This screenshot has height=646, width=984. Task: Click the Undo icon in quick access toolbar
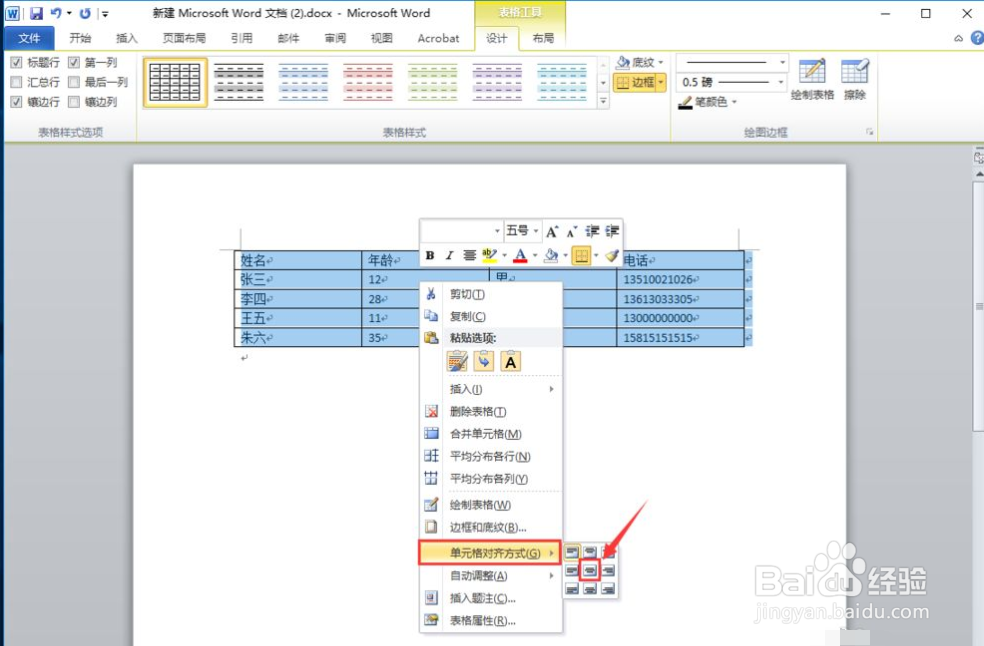[x=57, y=13]
